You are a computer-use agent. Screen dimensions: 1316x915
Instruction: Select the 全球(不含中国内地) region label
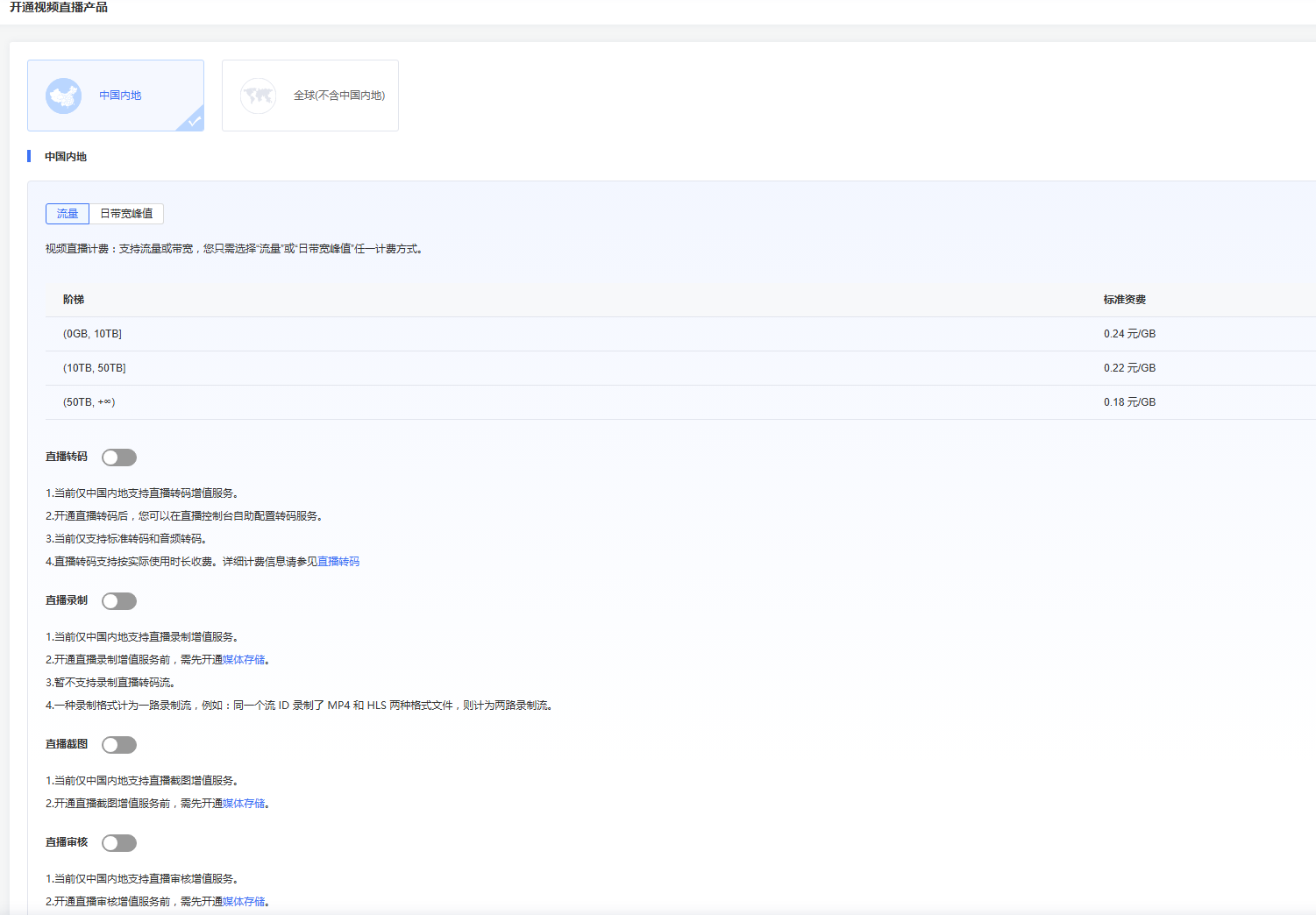tap(338, 96)
